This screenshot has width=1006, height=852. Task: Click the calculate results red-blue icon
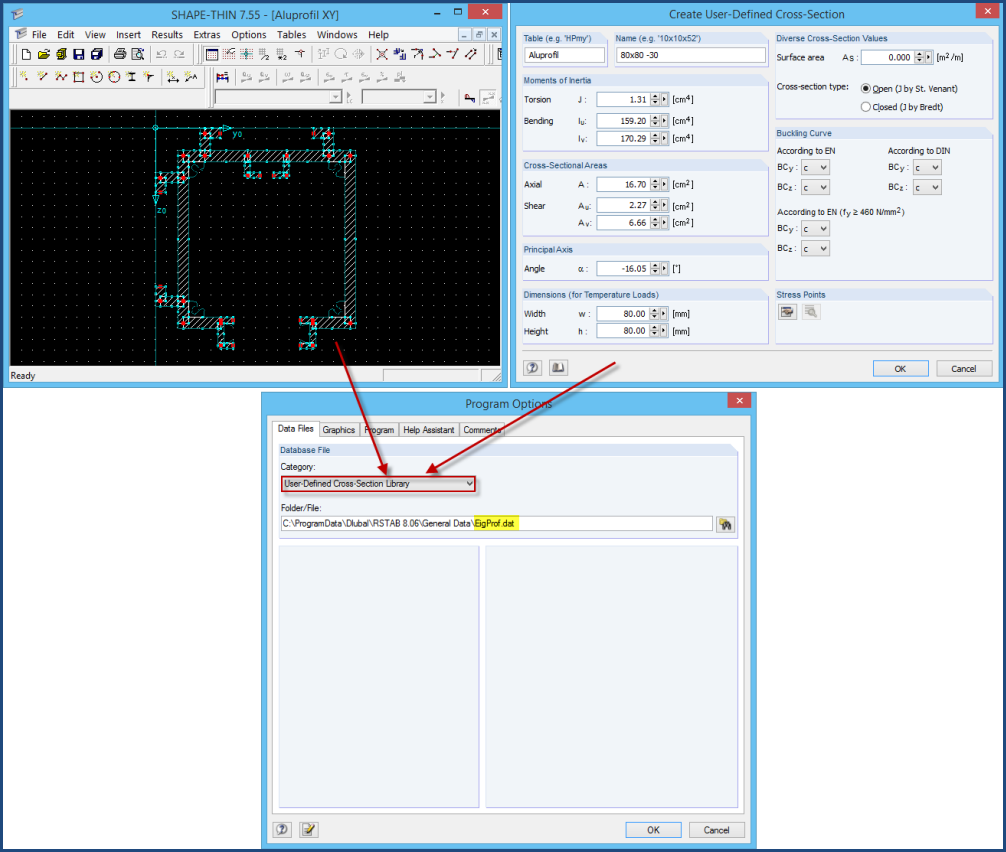(223, 78)
